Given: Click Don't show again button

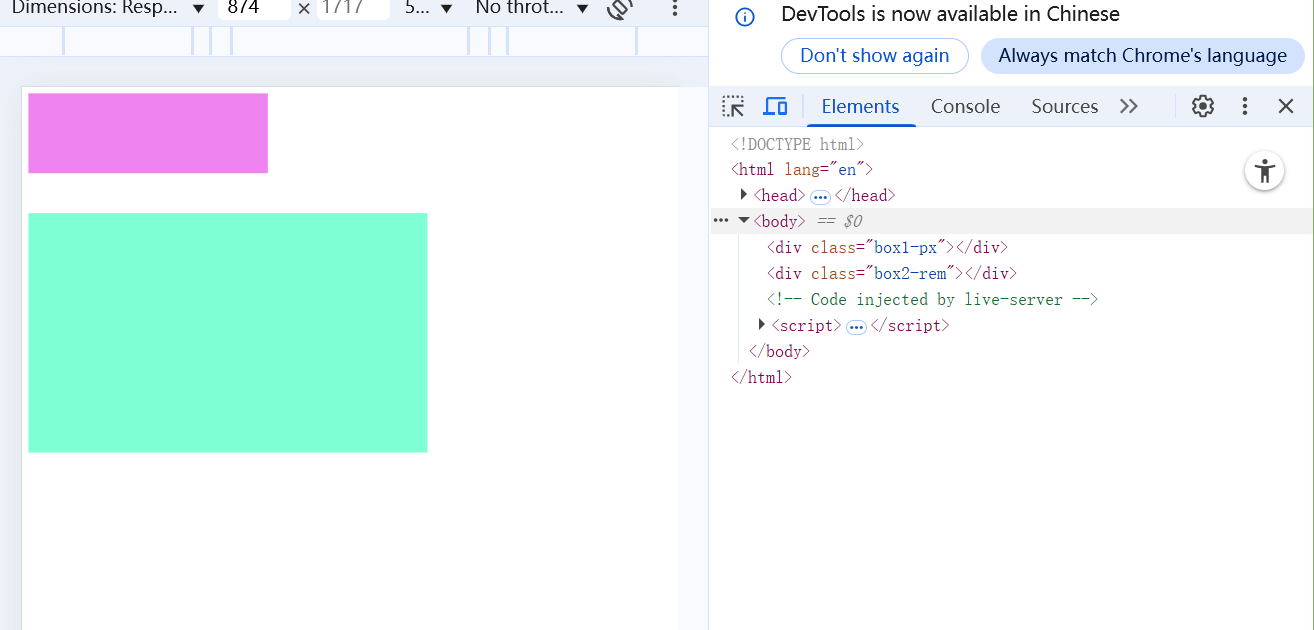Looking at the screenshot, I should pos(874,56).
